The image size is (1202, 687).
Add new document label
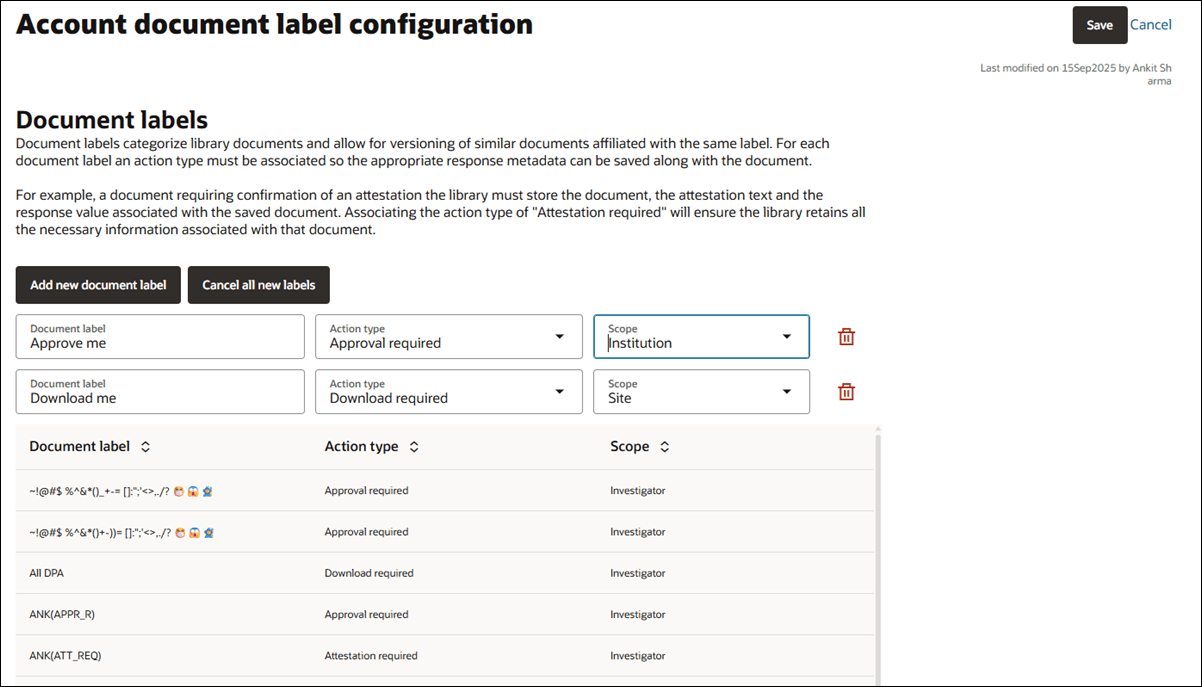pos(97,284)
